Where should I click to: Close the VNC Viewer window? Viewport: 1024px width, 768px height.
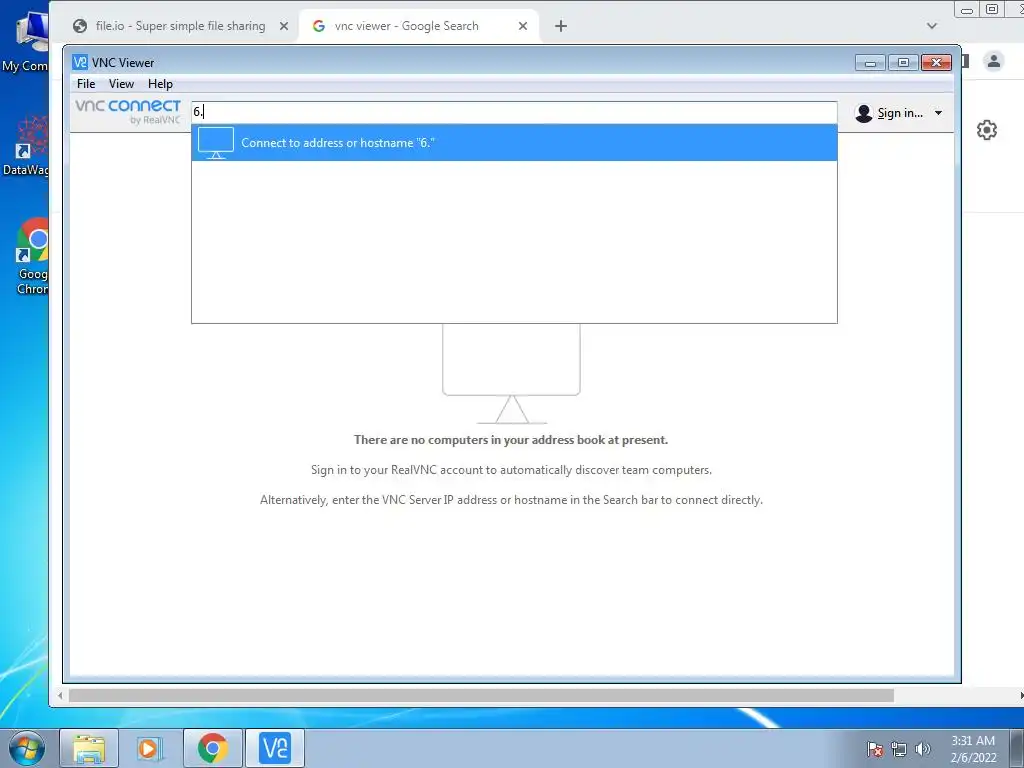936,63
